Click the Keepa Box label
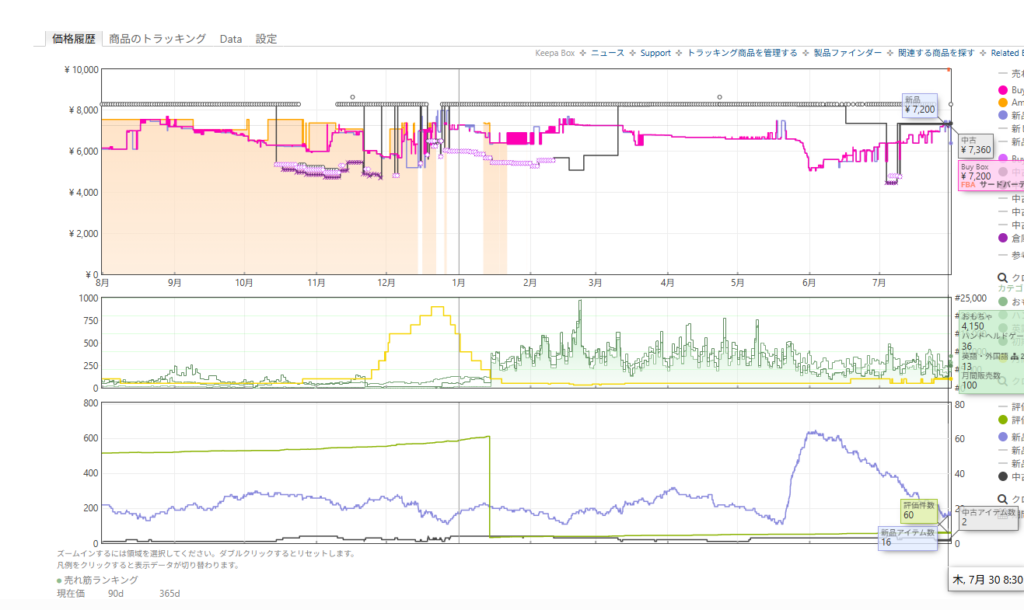Image resolution: width=1024 pixels, height=610 pixels. coord(555,53)
